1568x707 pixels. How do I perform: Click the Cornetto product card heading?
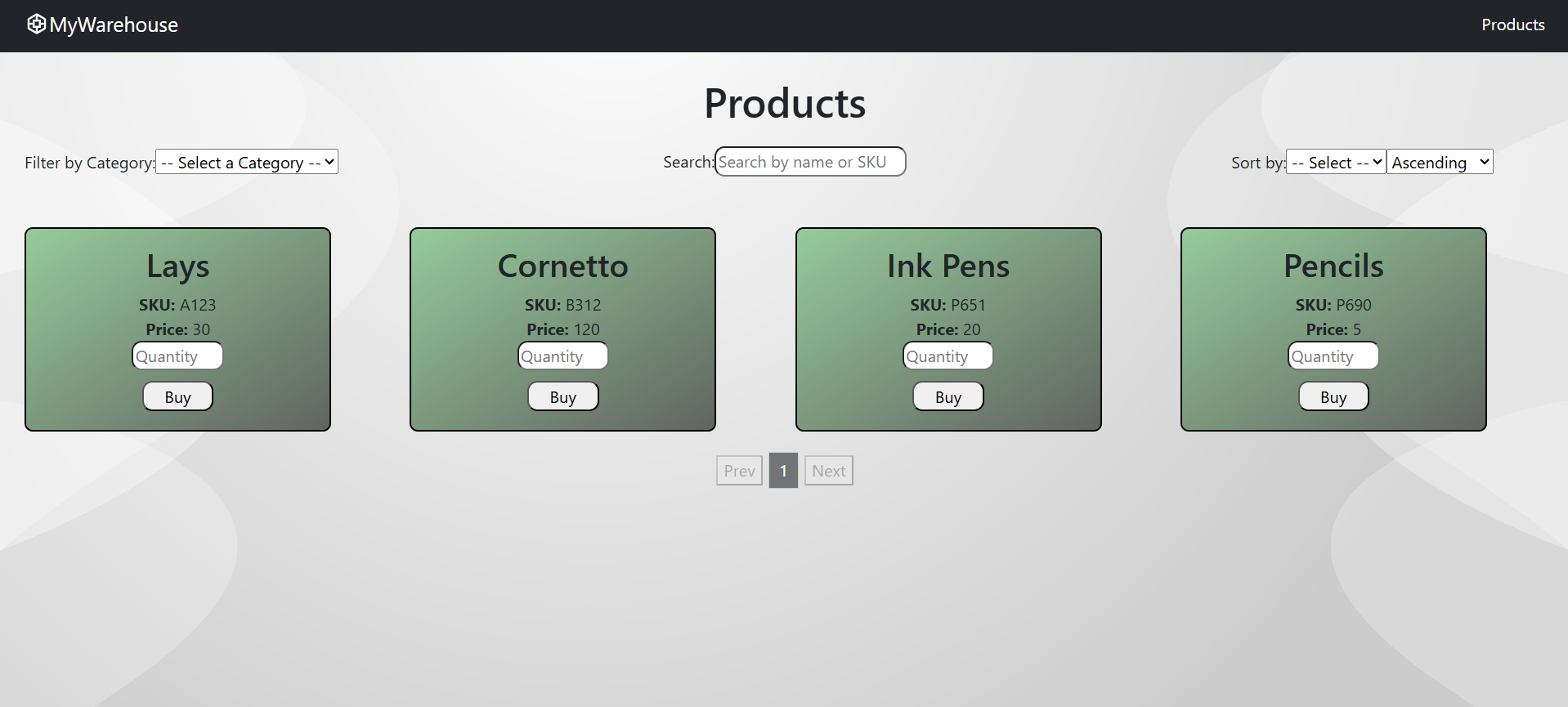pos(562,266)
